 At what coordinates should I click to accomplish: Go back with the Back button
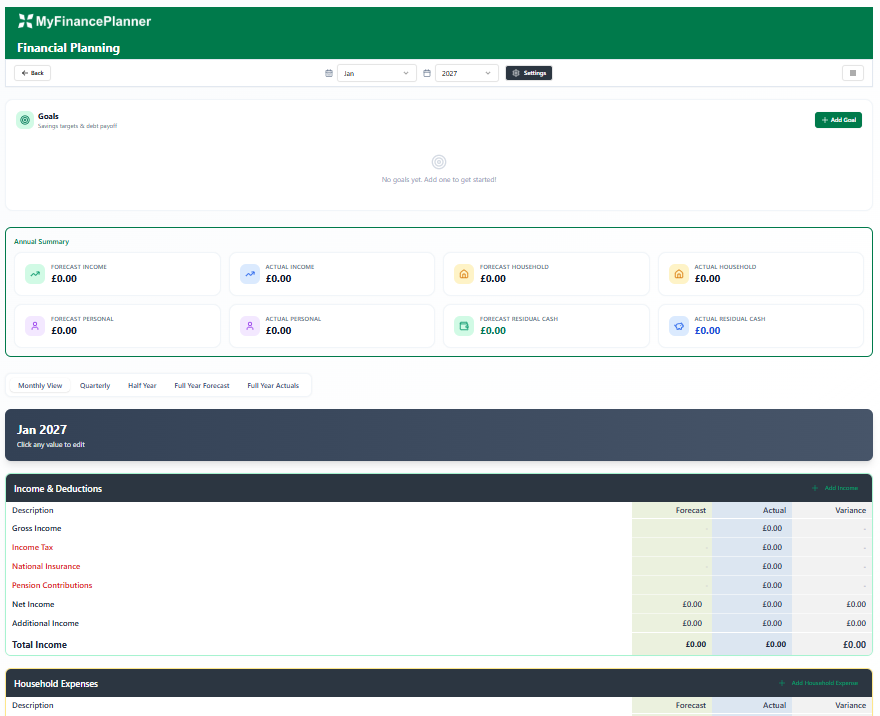(x=33, y=73)
